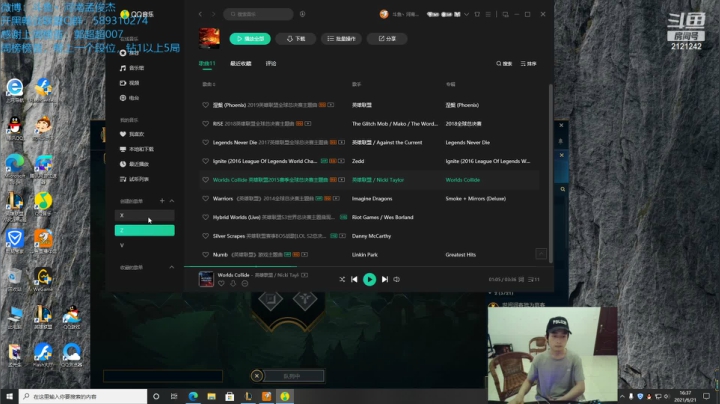Click the green Play All button
The width and height of the screenshot is (720, 404).
click(250, 39)
